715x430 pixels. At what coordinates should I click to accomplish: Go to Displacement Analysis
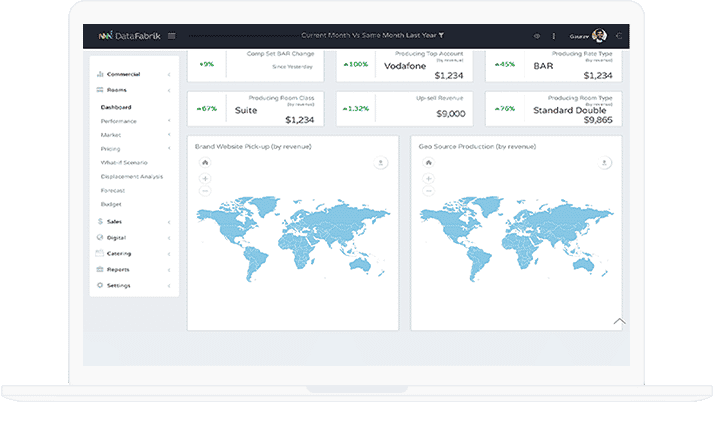(131, 176)
